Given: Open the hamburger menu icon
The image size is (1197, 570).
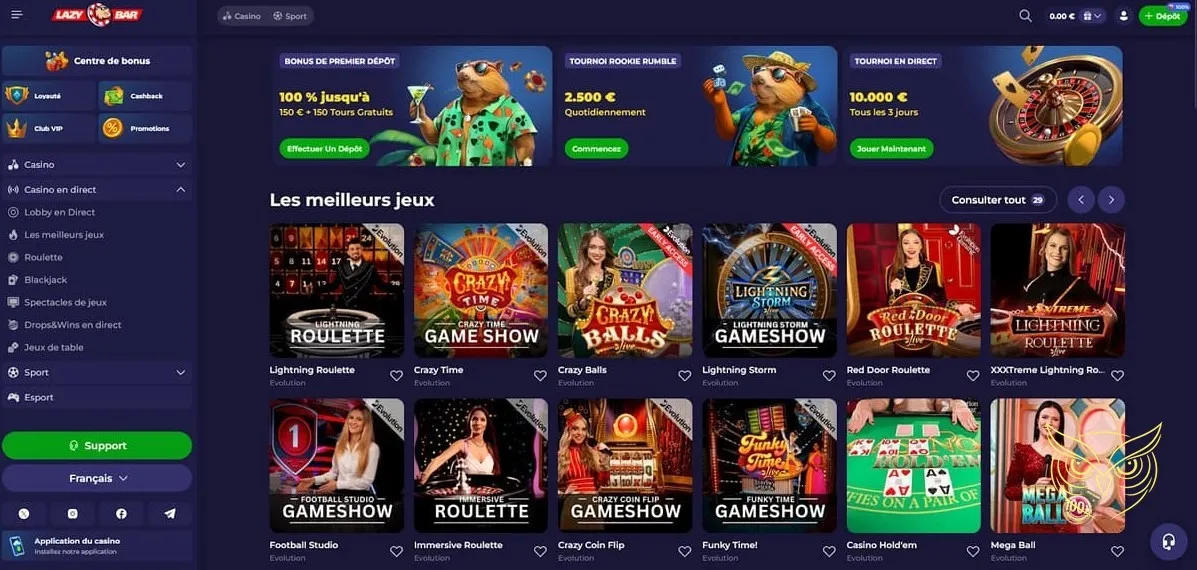Looking at the screenshot, I should (17, 15).
